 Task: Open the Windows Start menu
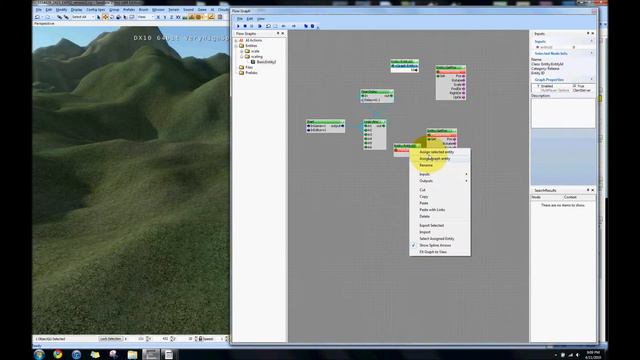[39, 354]
